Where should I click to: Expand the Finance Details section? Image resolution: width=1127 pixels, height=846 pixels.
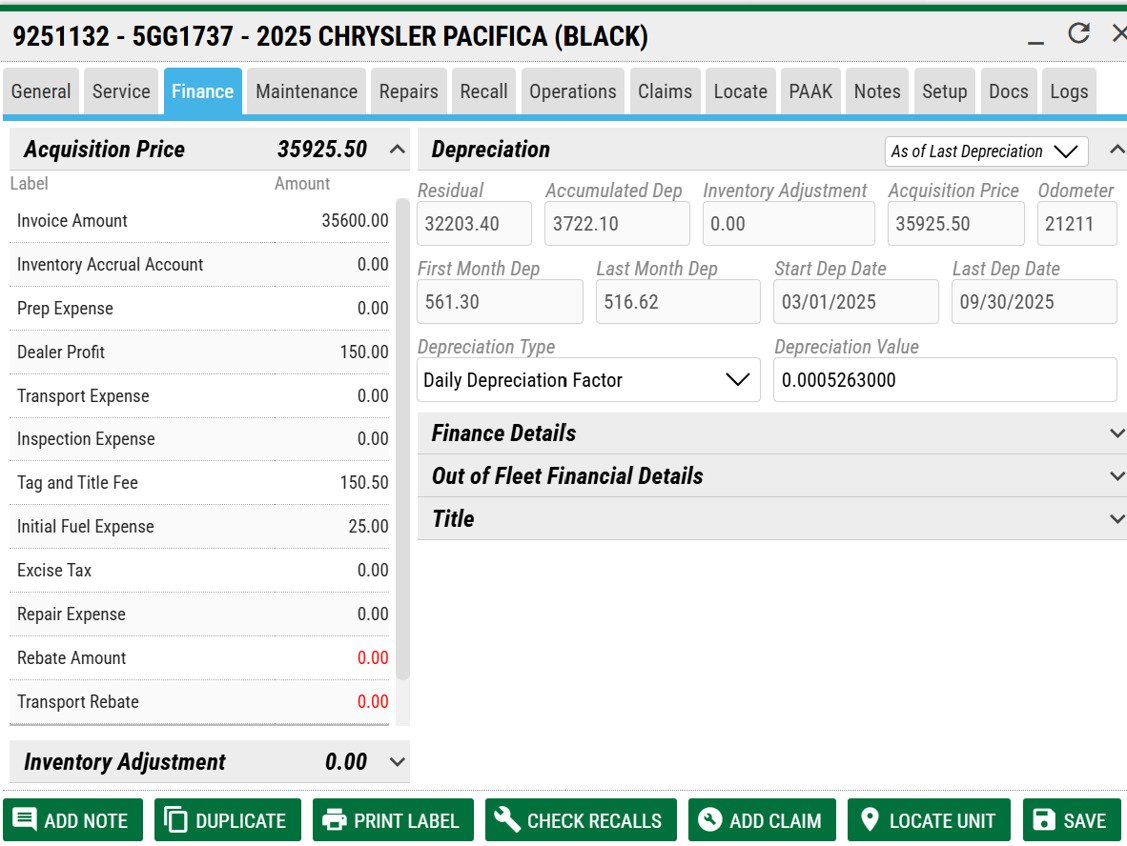tap(1117, 434)
